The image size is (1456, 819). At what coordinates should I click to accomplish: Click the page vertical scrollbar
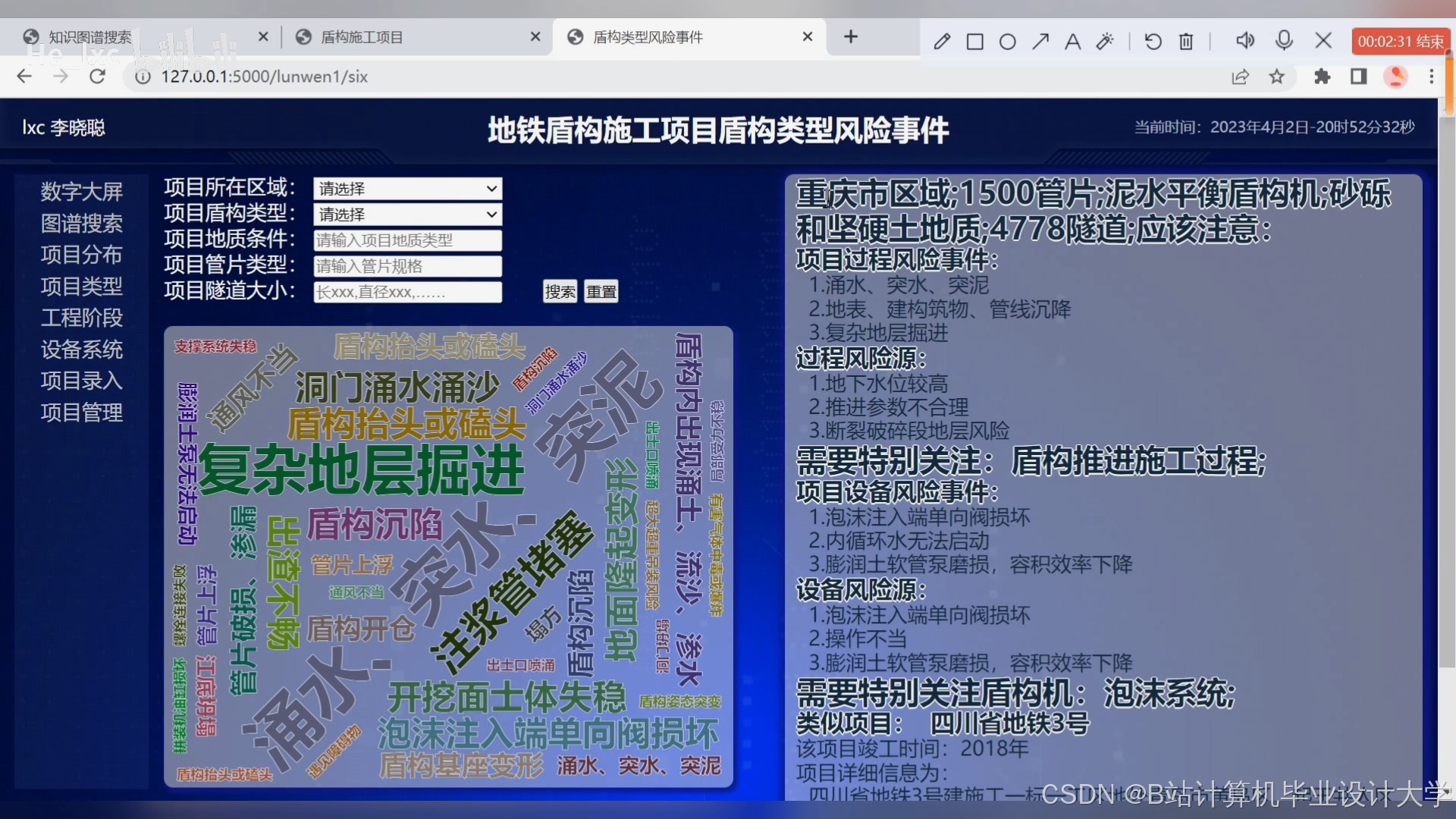pos(1447,379)
